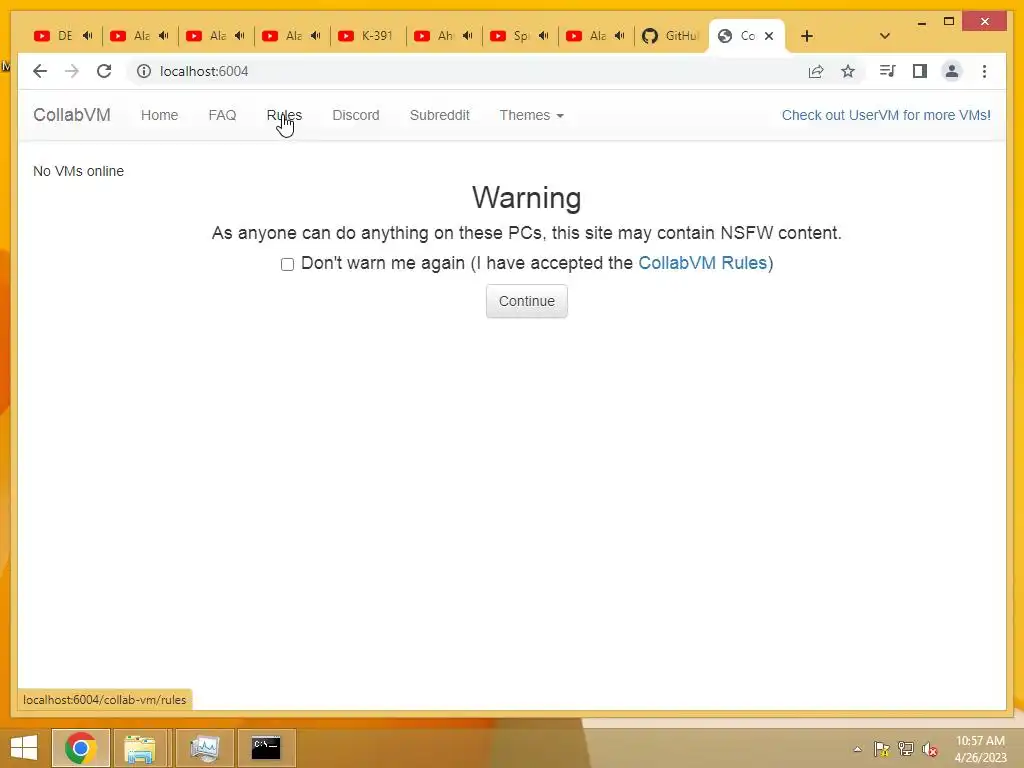The width and height of the screenshot is (1024, 768).
Task: Minimize the Chrome window
Action: coord(921,22)
